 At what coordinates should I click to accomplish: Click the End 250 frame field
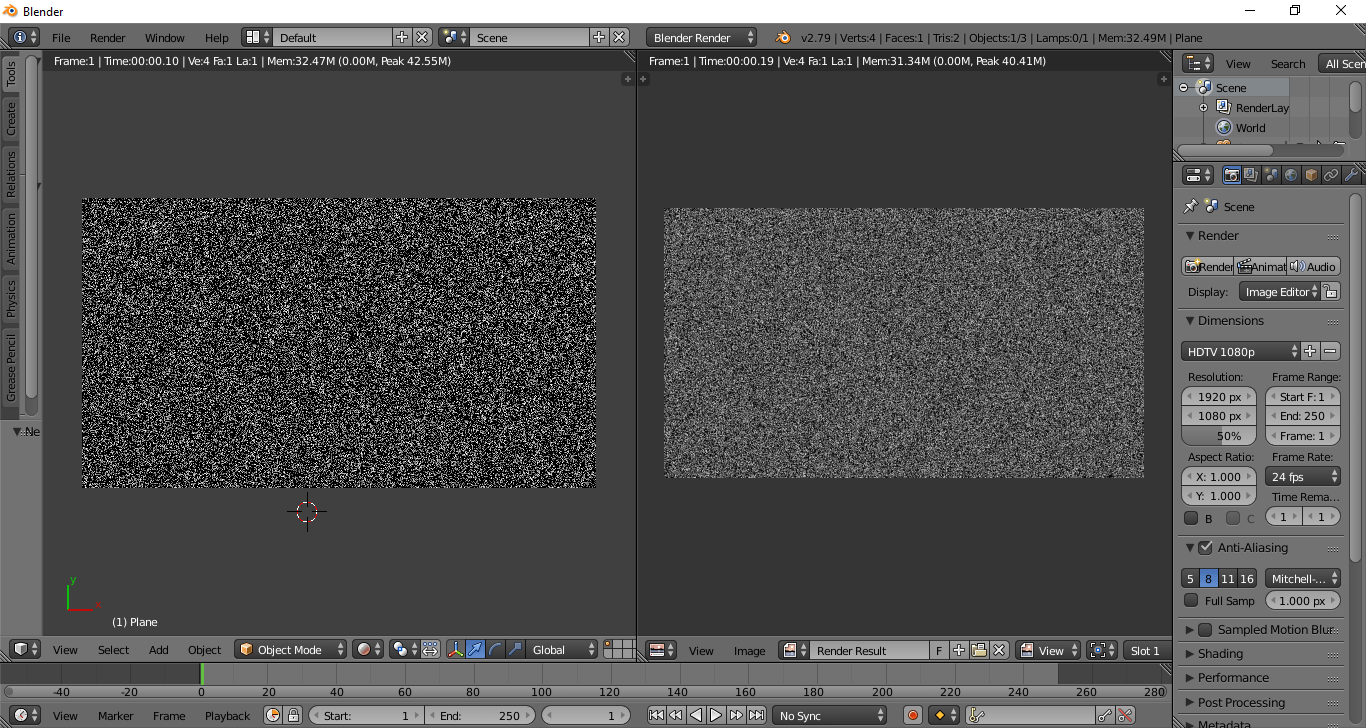[1302, 416]
